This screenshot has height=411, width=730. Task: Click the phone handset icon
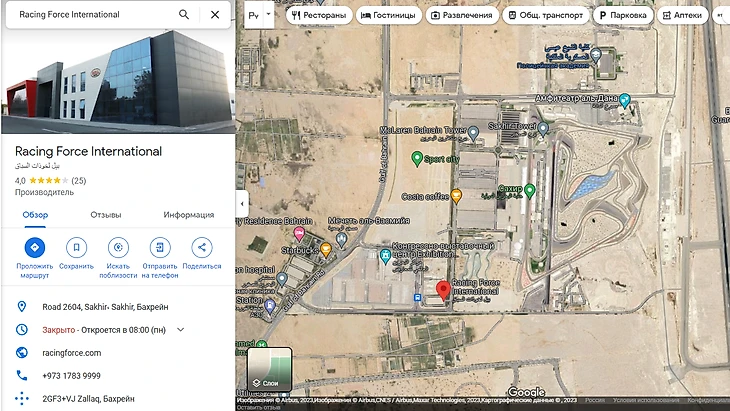click(x=21, y=375)
